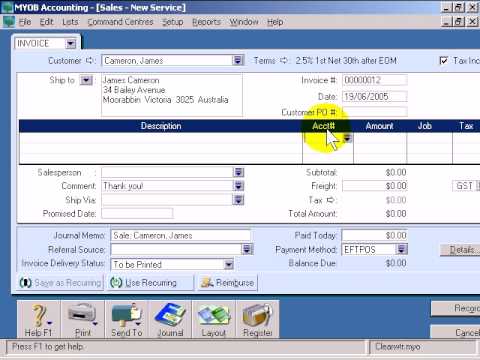Open the Lists menu

coord(70,22)
